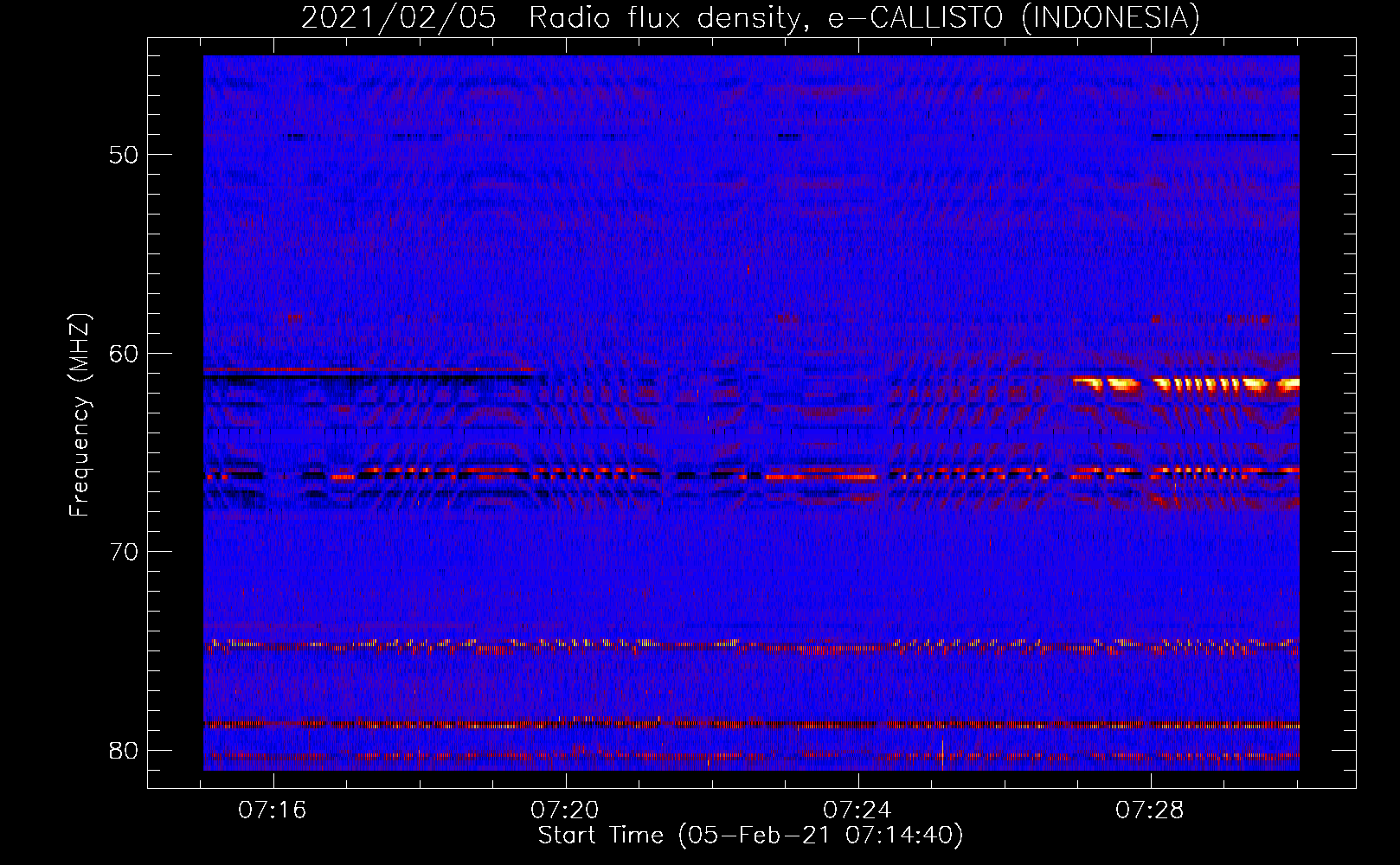Click the 'Start Time (05-Feb-21 07:14:40)' label
This screenshot has height=865, width=1400.
click(750, 836)
